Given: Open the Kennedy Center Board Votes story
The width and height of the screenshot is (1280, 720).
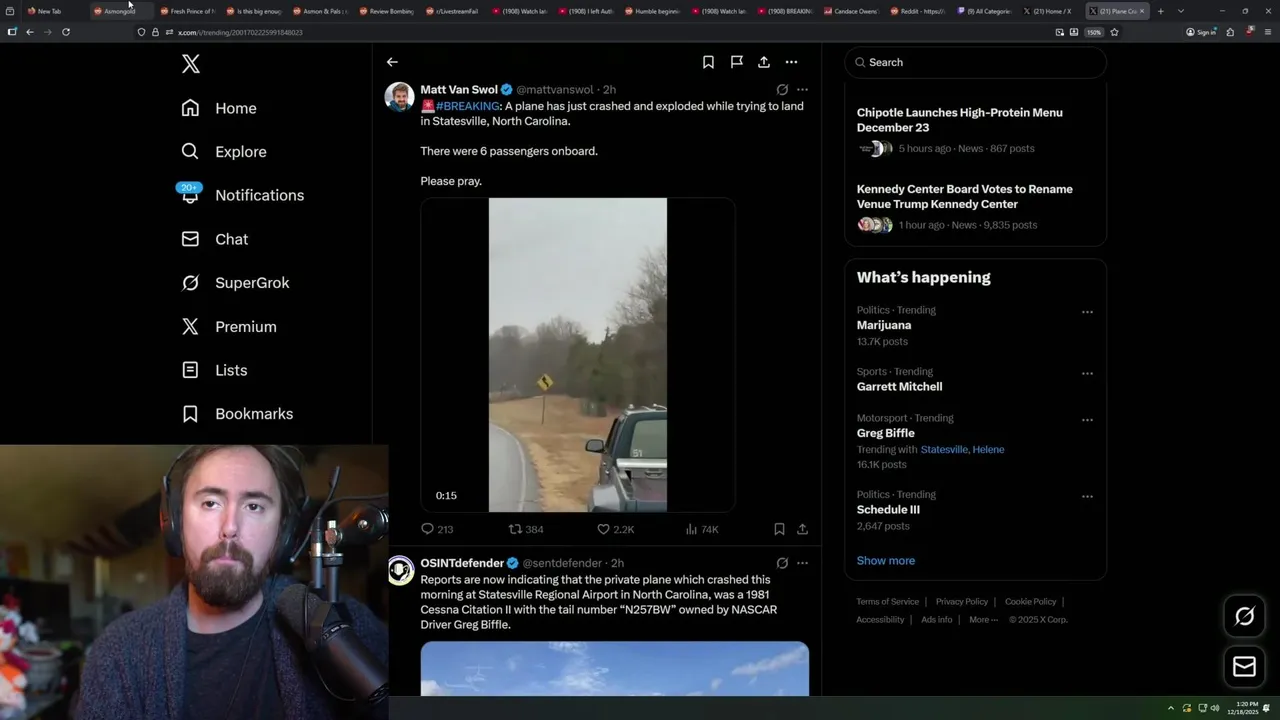Looking at the screenshot, I should pyautogui.click(x=964, y=196).
